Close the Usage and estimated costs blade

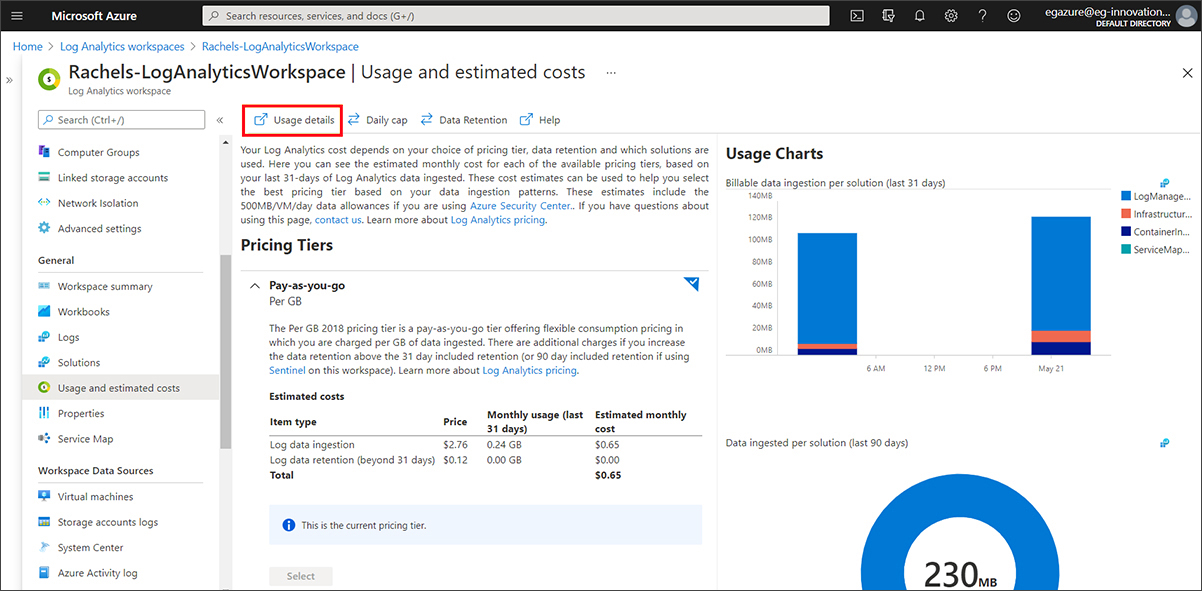click(1187, 73)
